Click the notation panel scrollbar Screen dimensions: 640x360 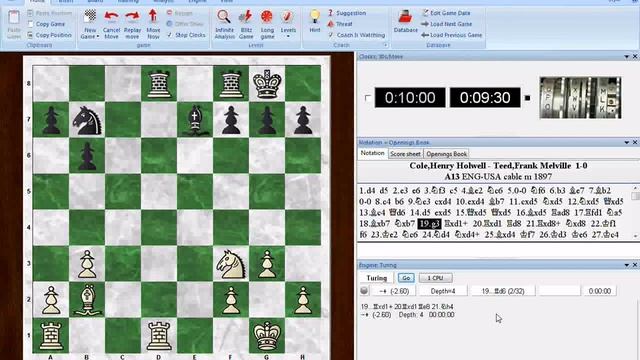[x=636, y=212]
